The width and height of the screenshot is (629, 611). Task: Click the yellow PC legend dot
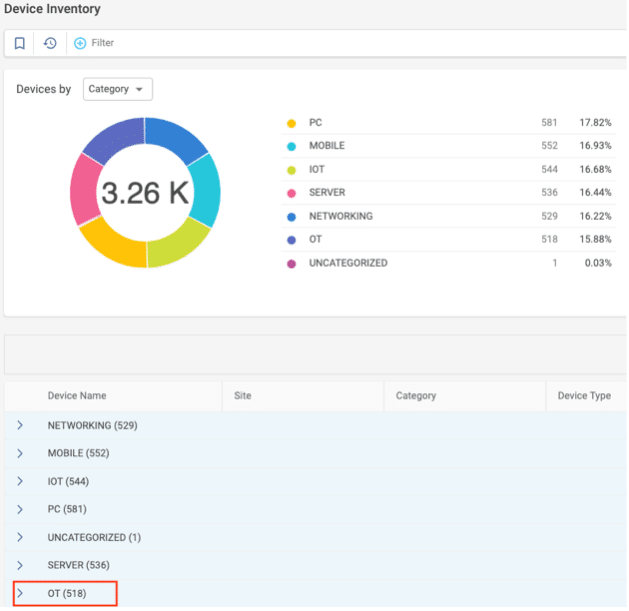[x=292, y=123]
